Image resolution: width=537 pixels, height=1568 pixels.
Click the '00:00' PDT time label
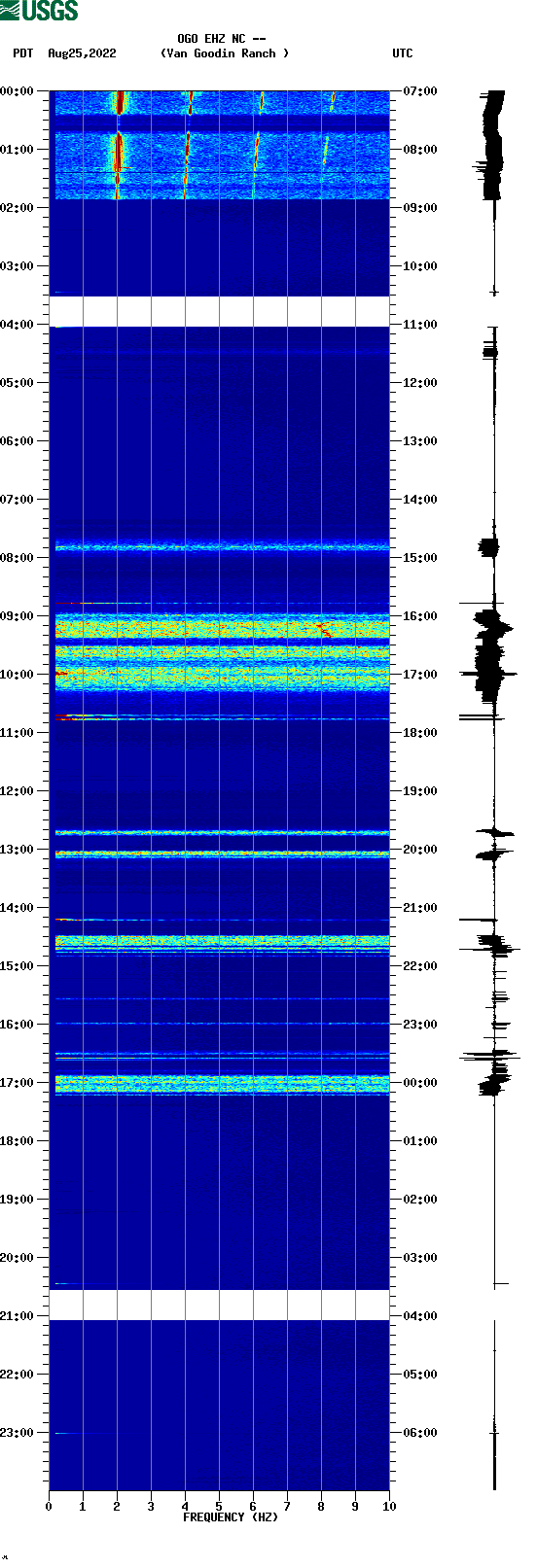(x=17, y=91)
